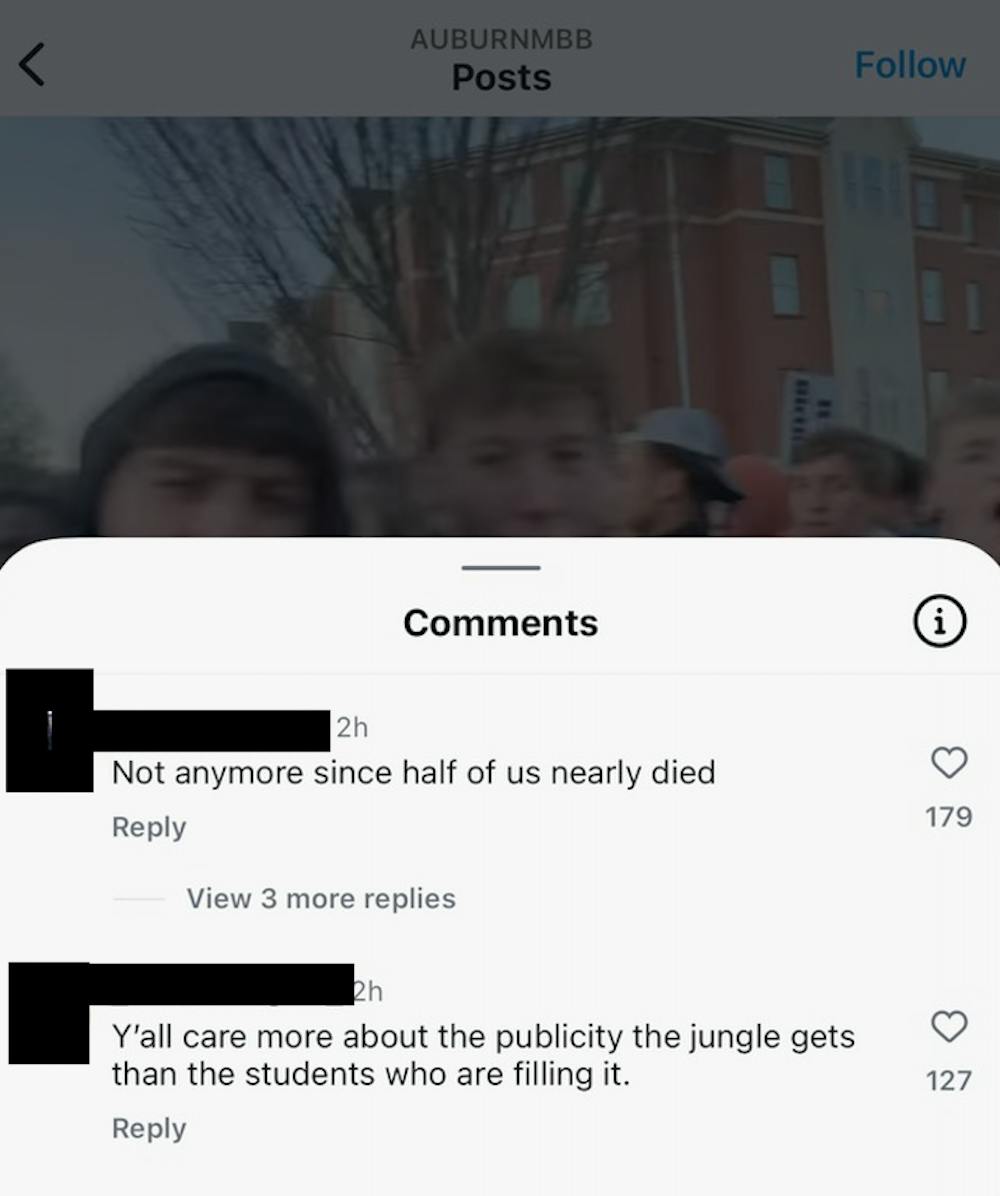This screenshot has width=1000, height=1196.
Task: Expand View 3 more replies
Action: click(321, 899)
